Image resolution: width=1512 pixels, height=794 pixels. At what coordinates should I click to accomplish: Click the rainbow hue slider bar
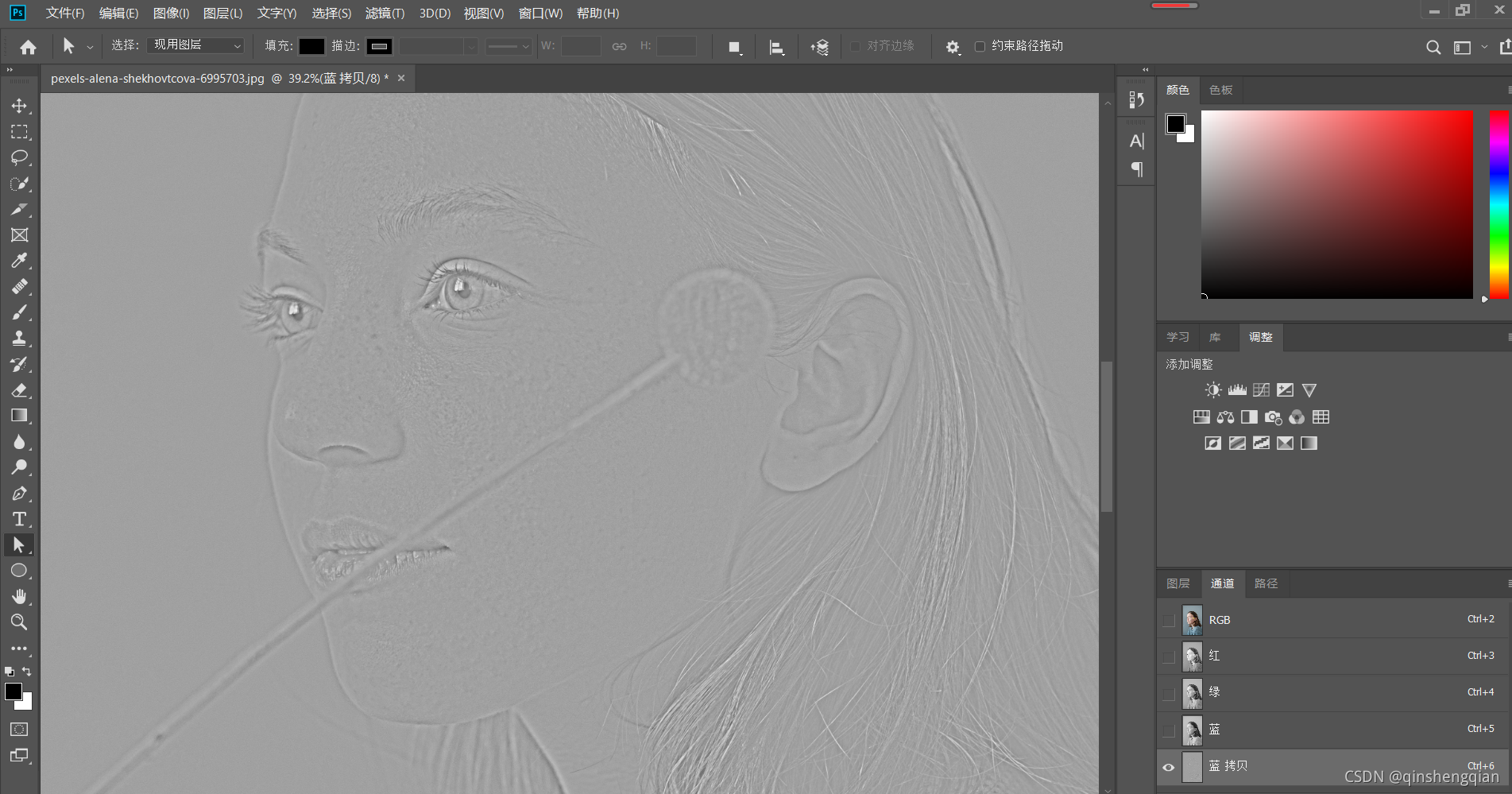point(1498,205)
